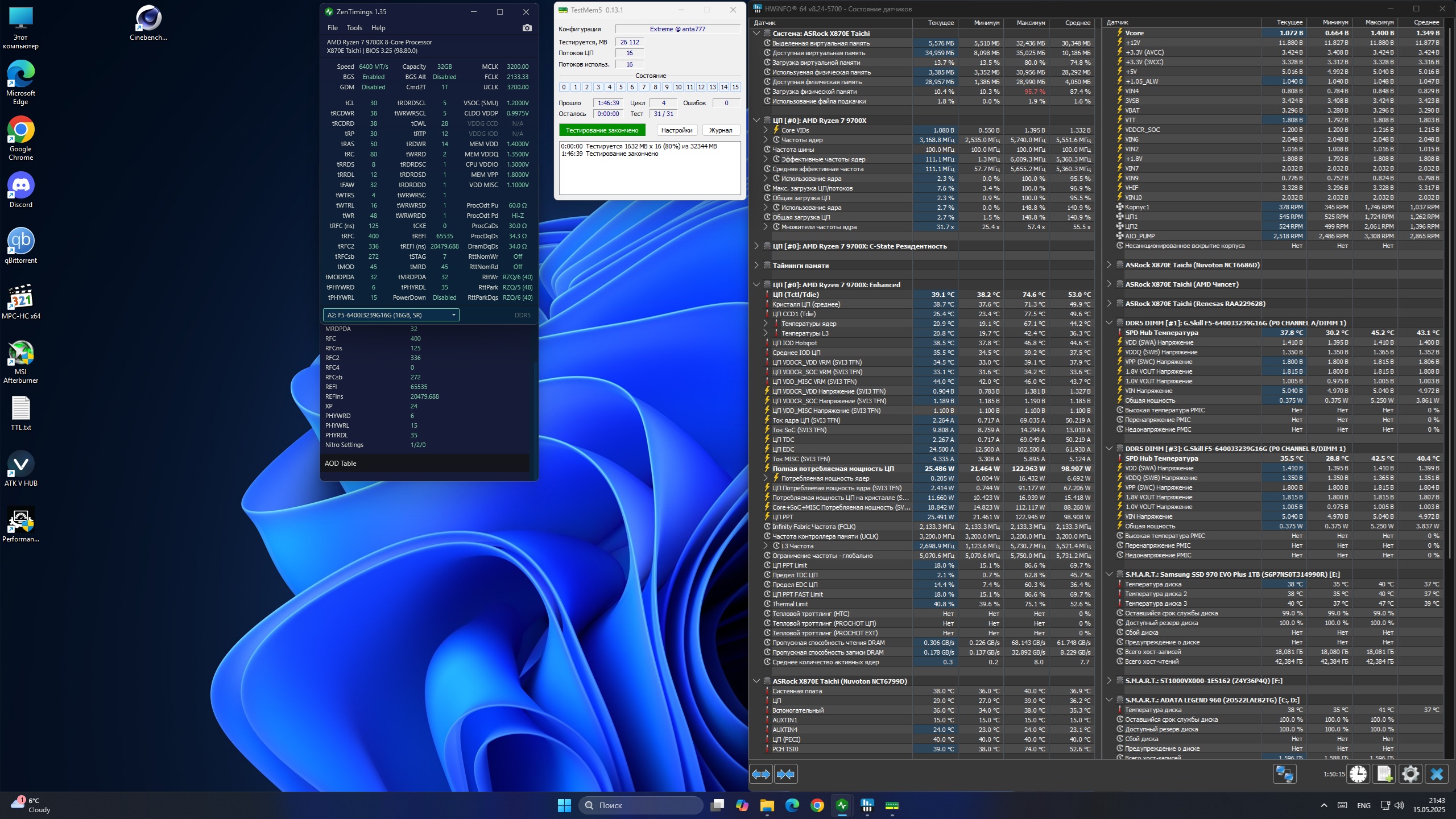
Task: Click expand columns left-right arrows icon
Action: click(x=761, y=774)
